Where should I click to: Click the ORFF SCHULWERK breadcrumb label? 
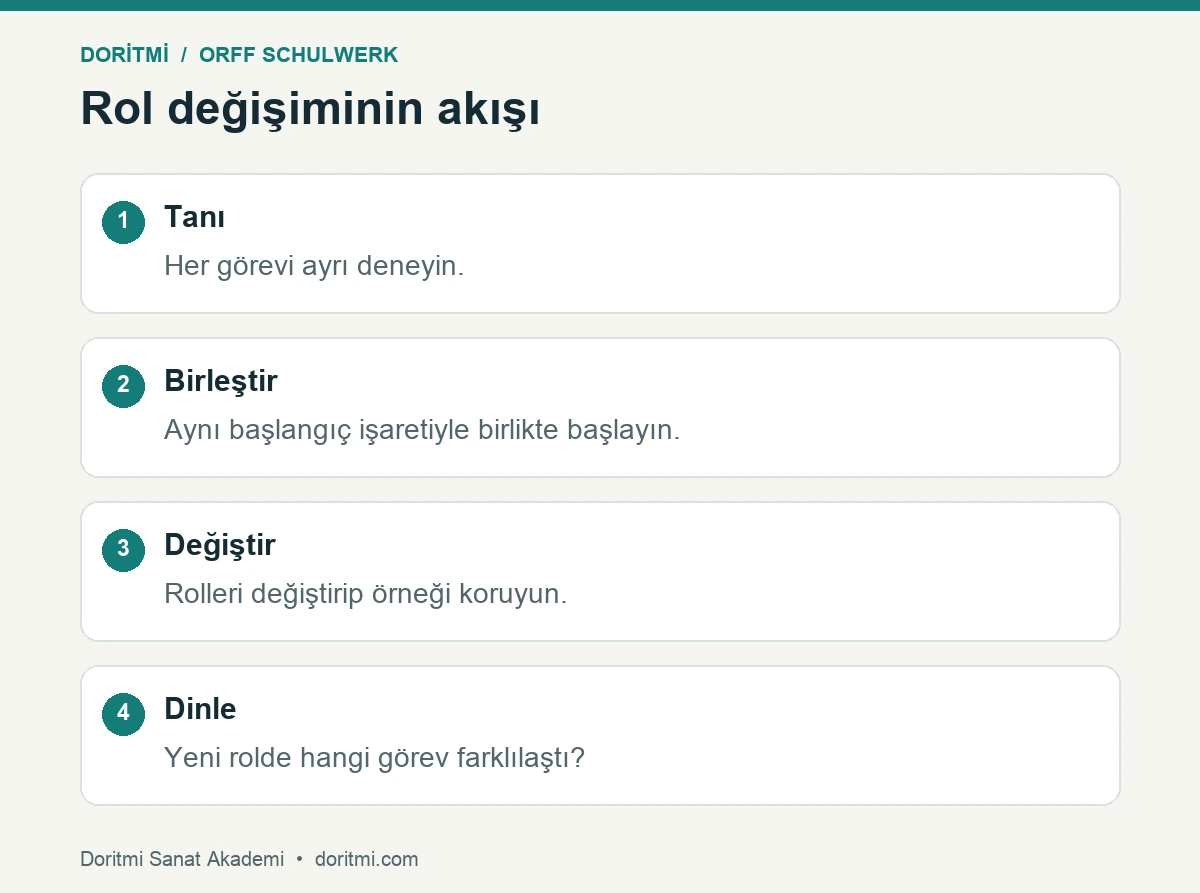tap(298, 55)
